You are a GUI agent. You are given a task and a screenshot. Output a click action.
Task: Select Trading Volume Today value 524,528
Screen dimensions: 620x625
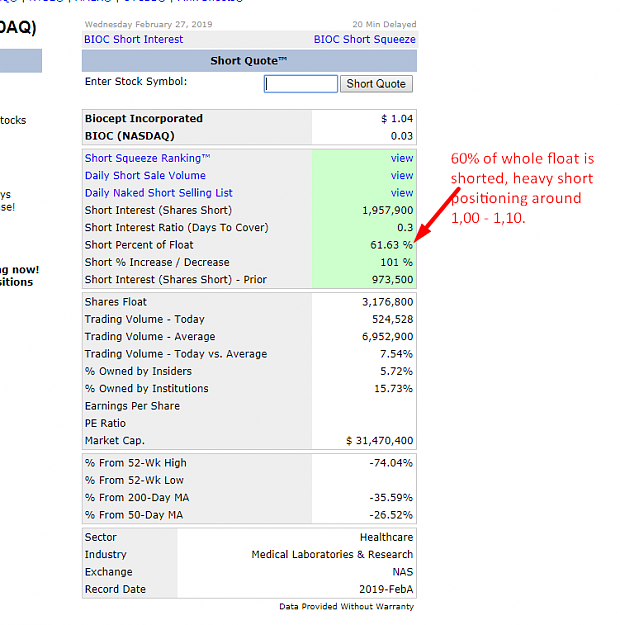[x=392, y=319]
